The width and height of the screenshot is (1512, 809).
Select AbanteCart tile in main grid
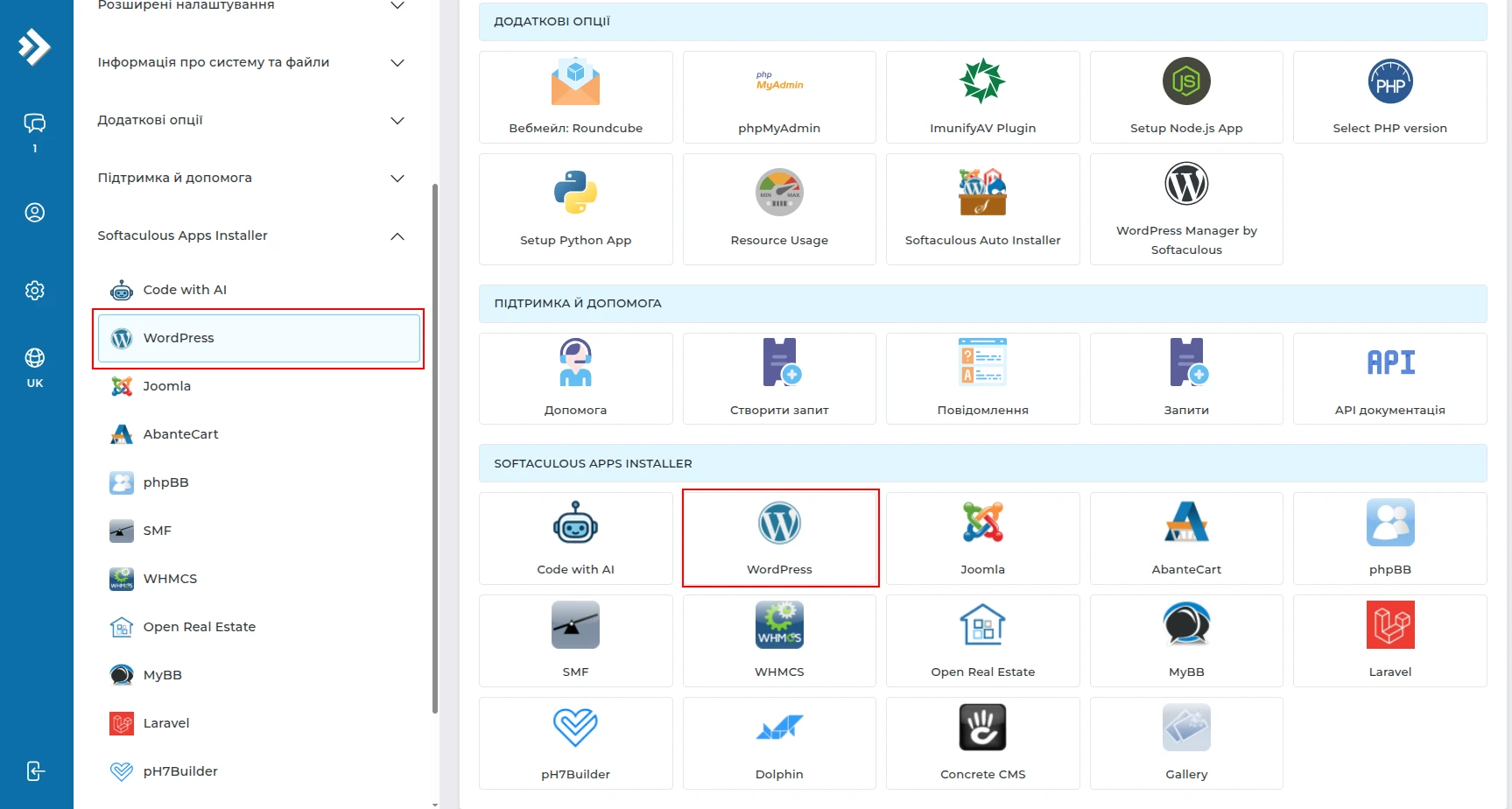(x=1186, y=538)
